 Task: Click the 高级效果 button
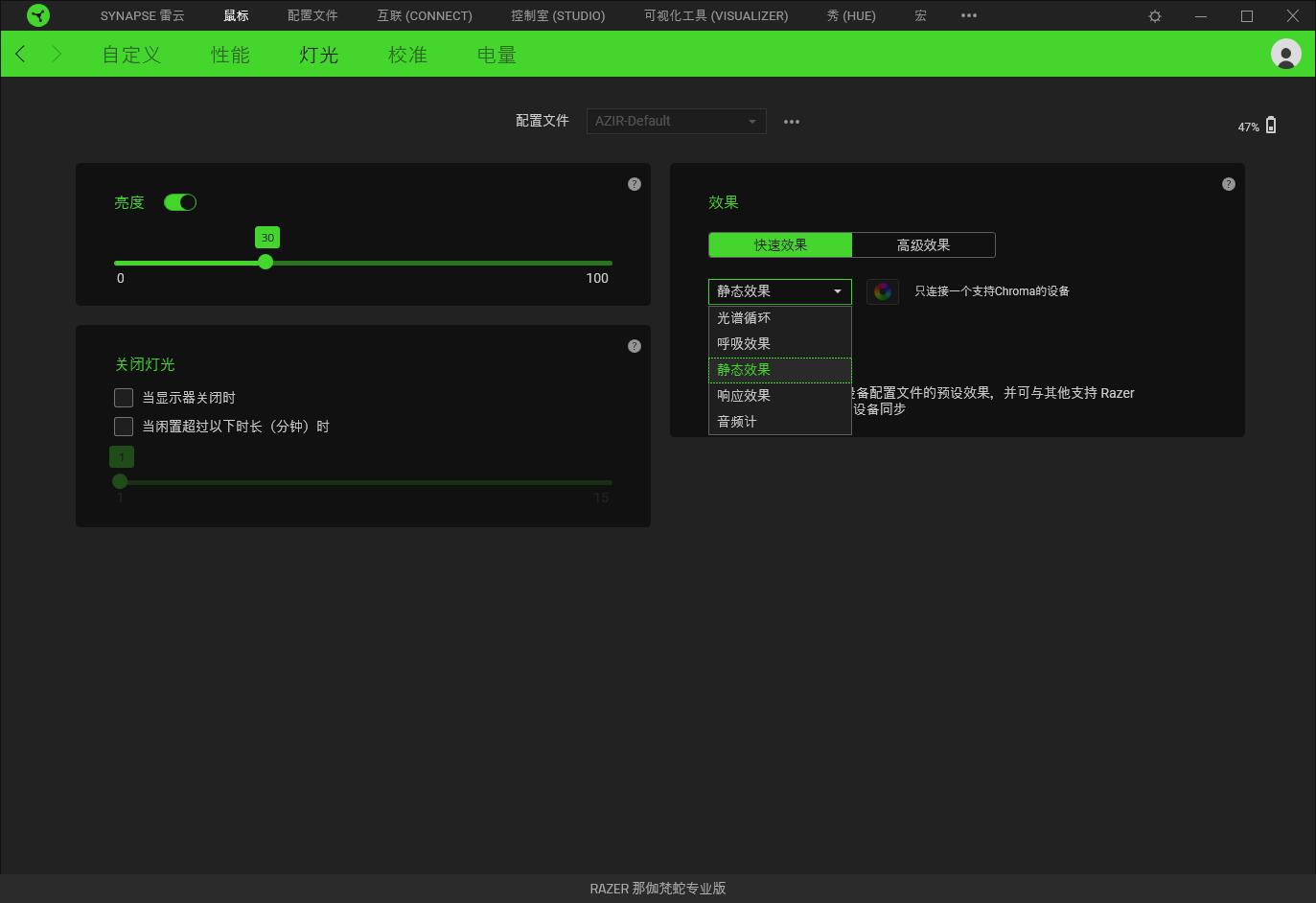[x=923, y=245]
